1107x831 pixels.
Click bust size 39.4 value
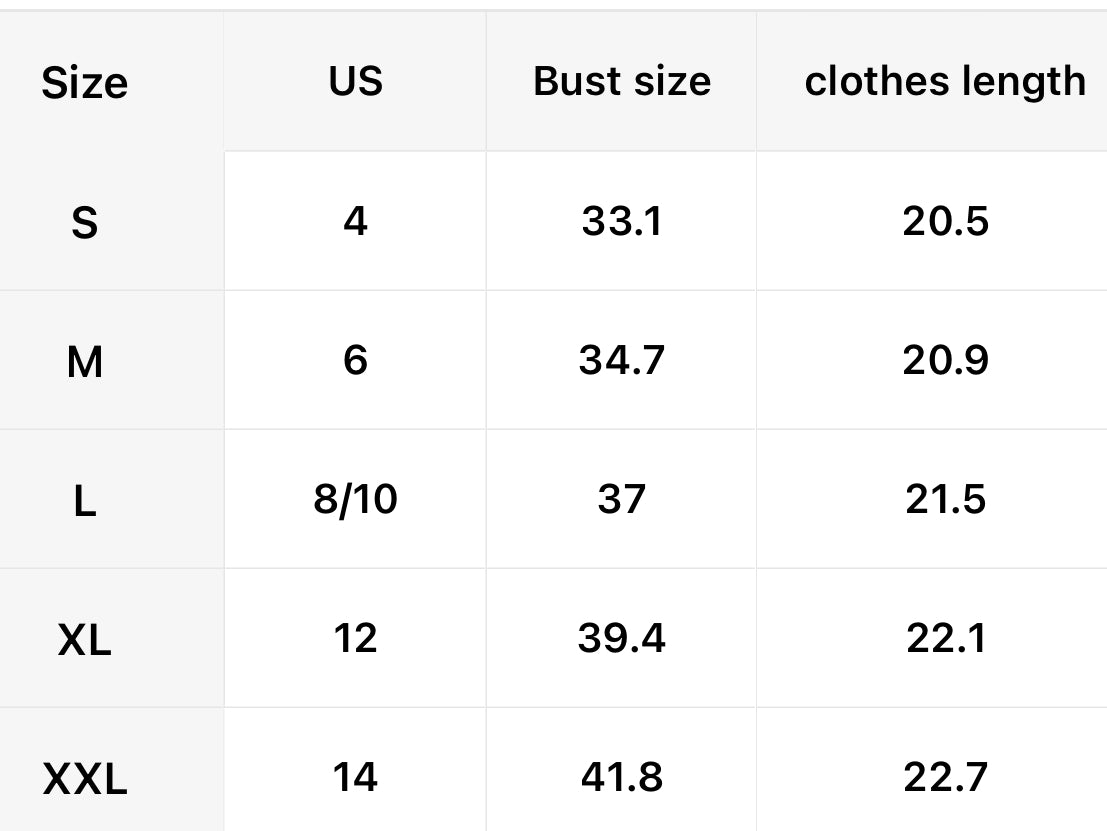[x=621, y=637]
